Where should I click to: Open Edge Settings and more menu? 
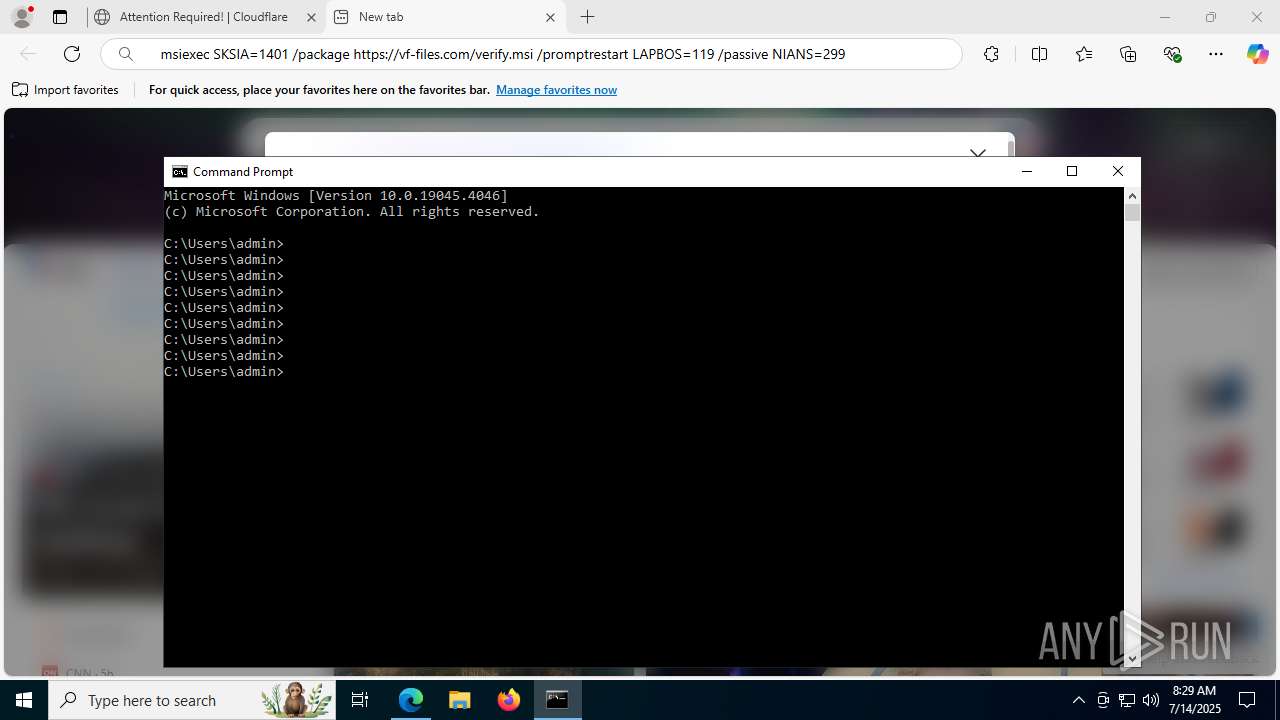(1216, 54)
